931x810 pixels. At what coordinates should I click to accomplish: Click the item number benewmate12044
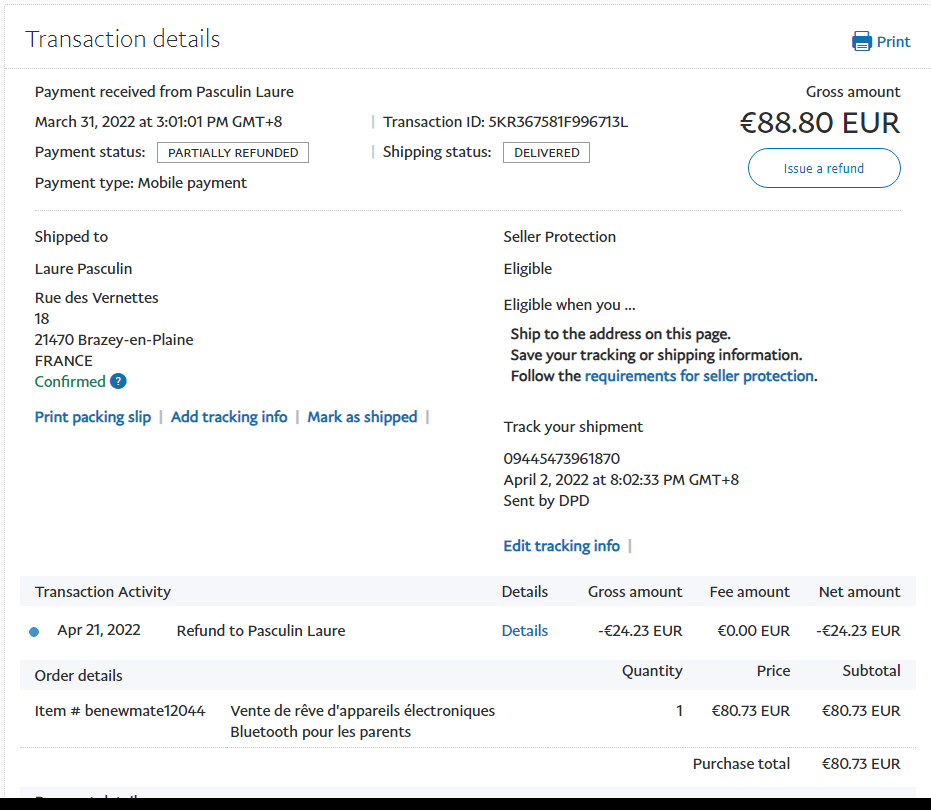pos(143,711)
